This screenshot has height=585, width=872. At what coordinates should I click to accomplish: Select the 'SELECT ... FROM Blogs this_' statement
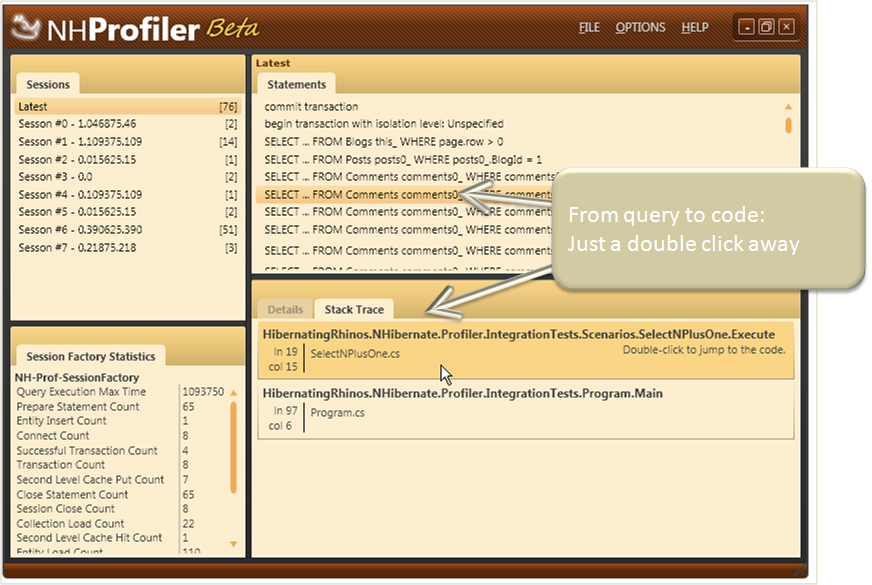[384, 142]
